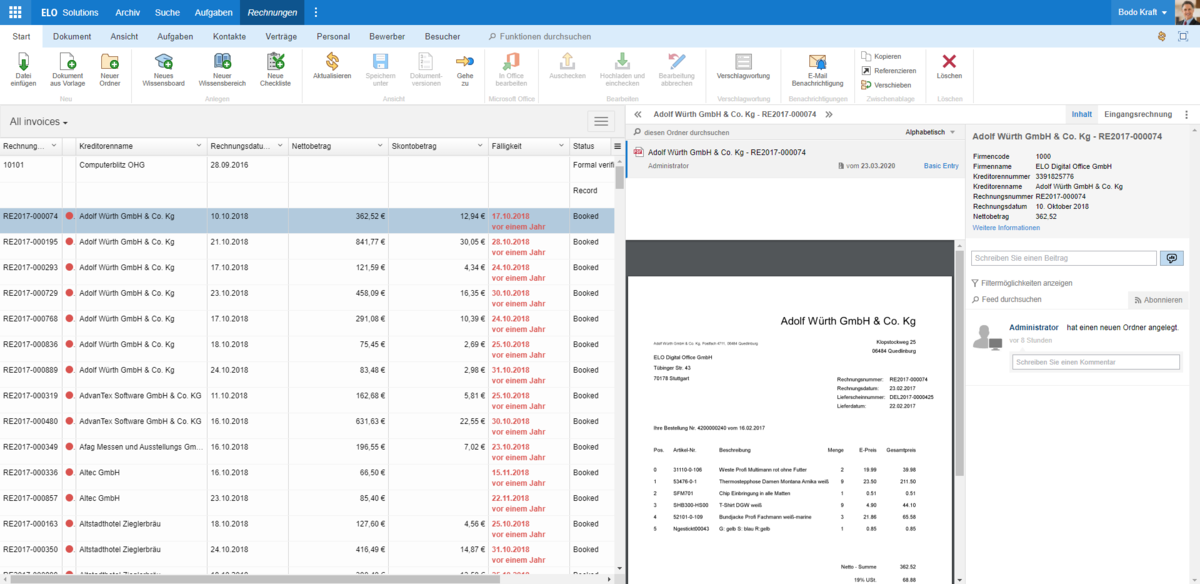Switch to the Dokument ribbon tab
1200x584 pixels.
(x=72, y=36)
